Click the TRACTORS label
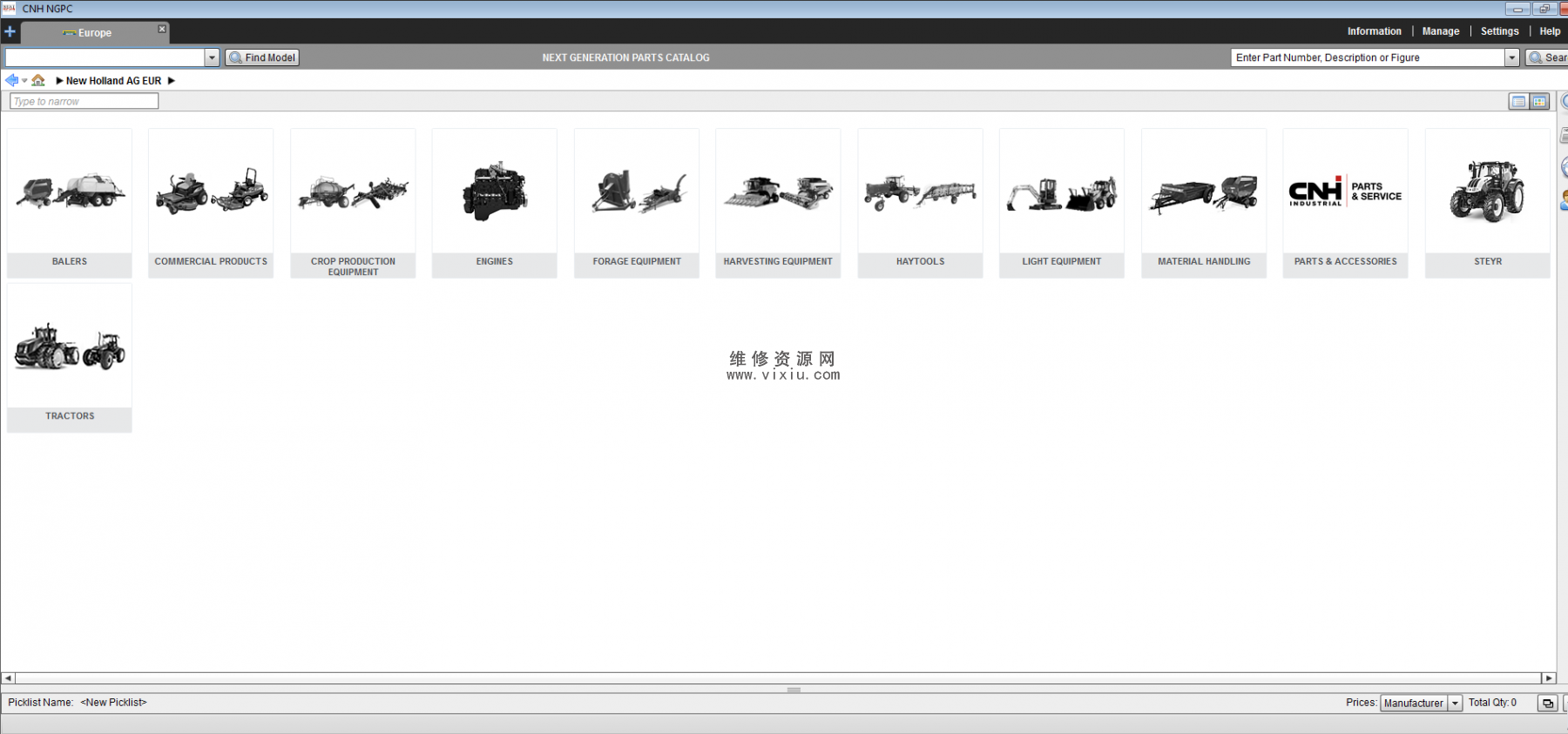1568x734 pixels. coord(70,416)
